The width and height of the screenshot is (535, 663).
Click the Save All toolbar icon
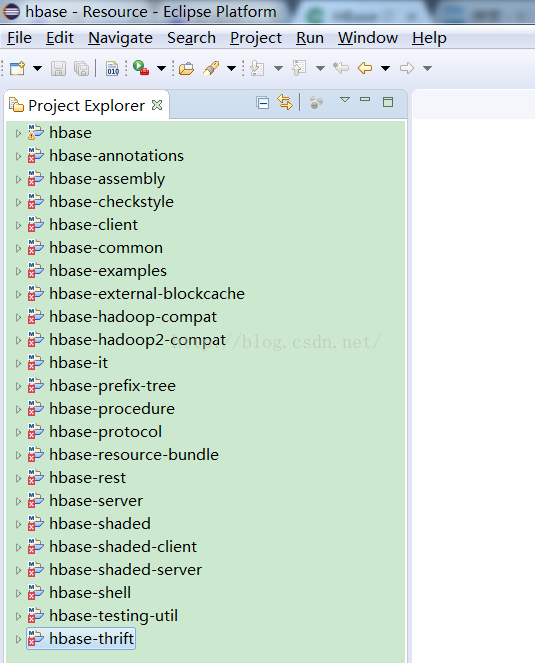(x=81, y=68)
